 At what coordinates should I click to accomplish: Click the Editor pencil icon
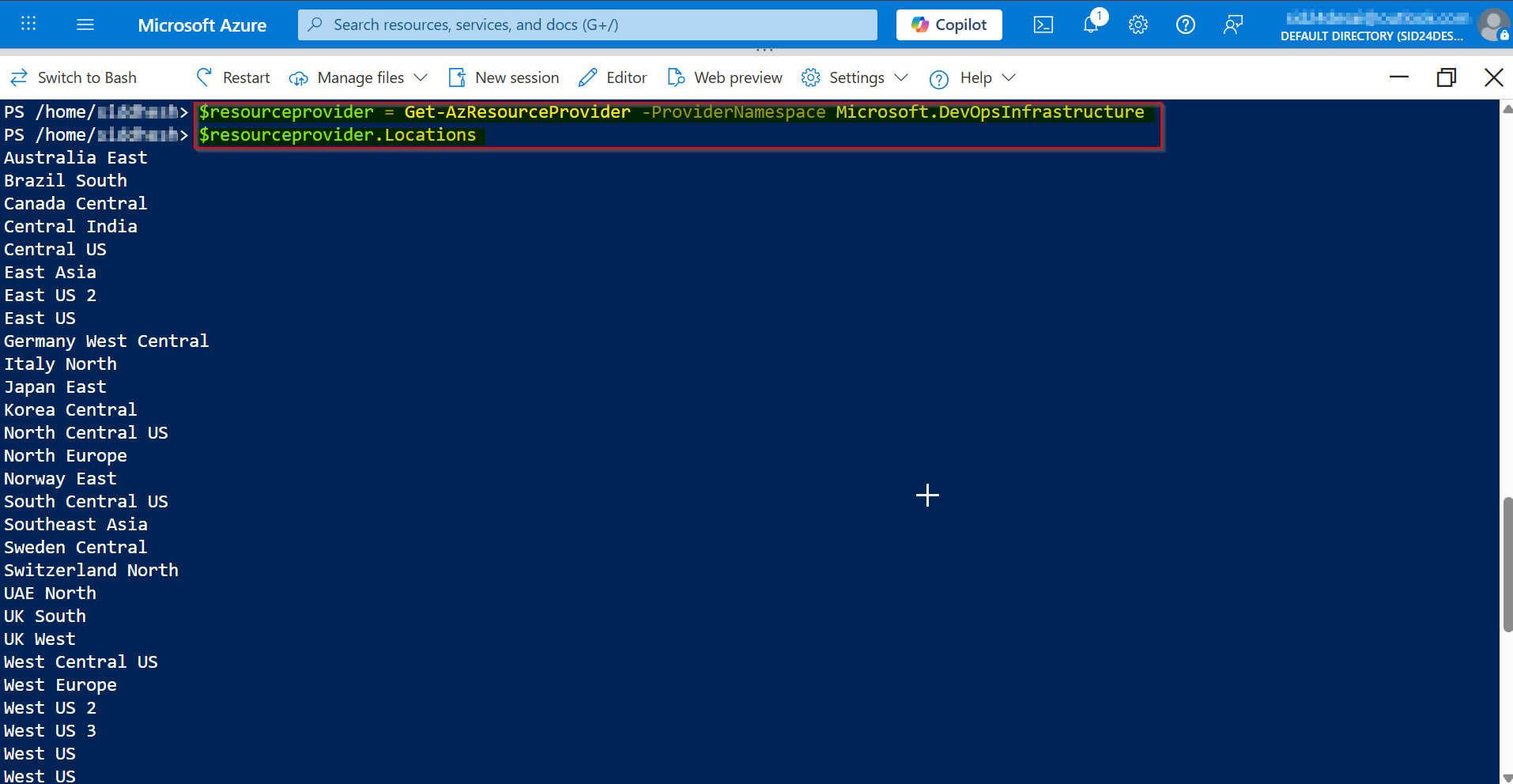tap(587, 77)
